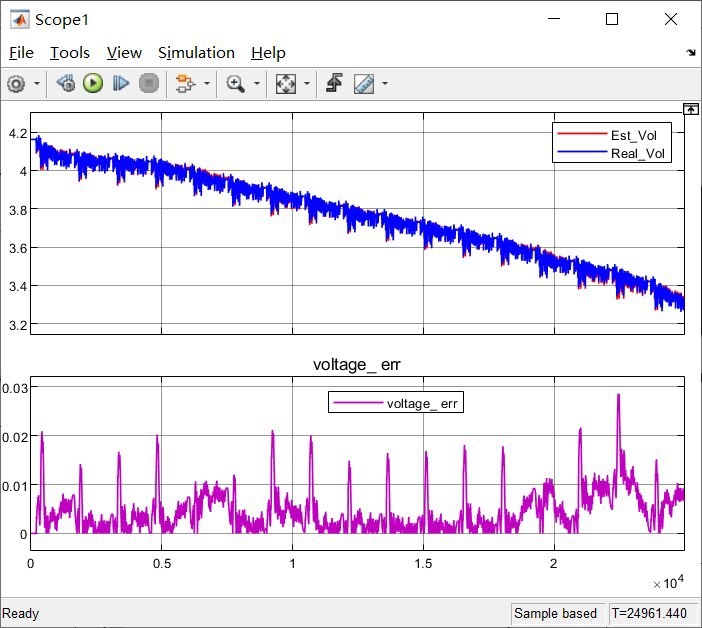Open the File menu

click(x=21, y=53)
